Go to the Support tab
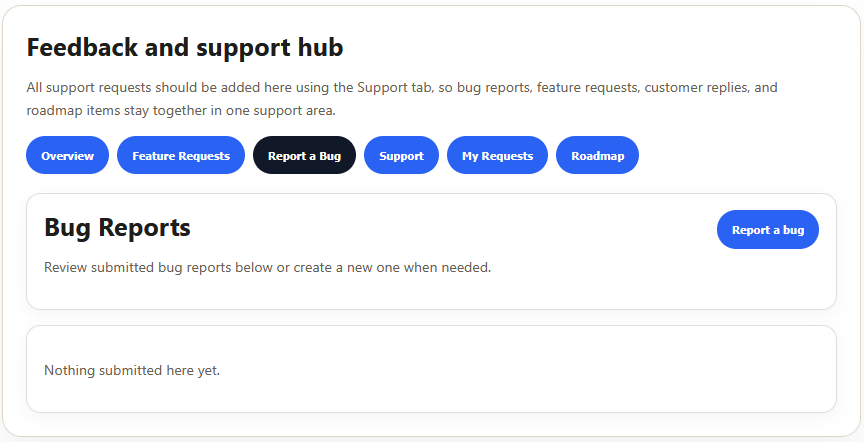Viewport: 864px width, 442px height. click(x=401, y=155)
